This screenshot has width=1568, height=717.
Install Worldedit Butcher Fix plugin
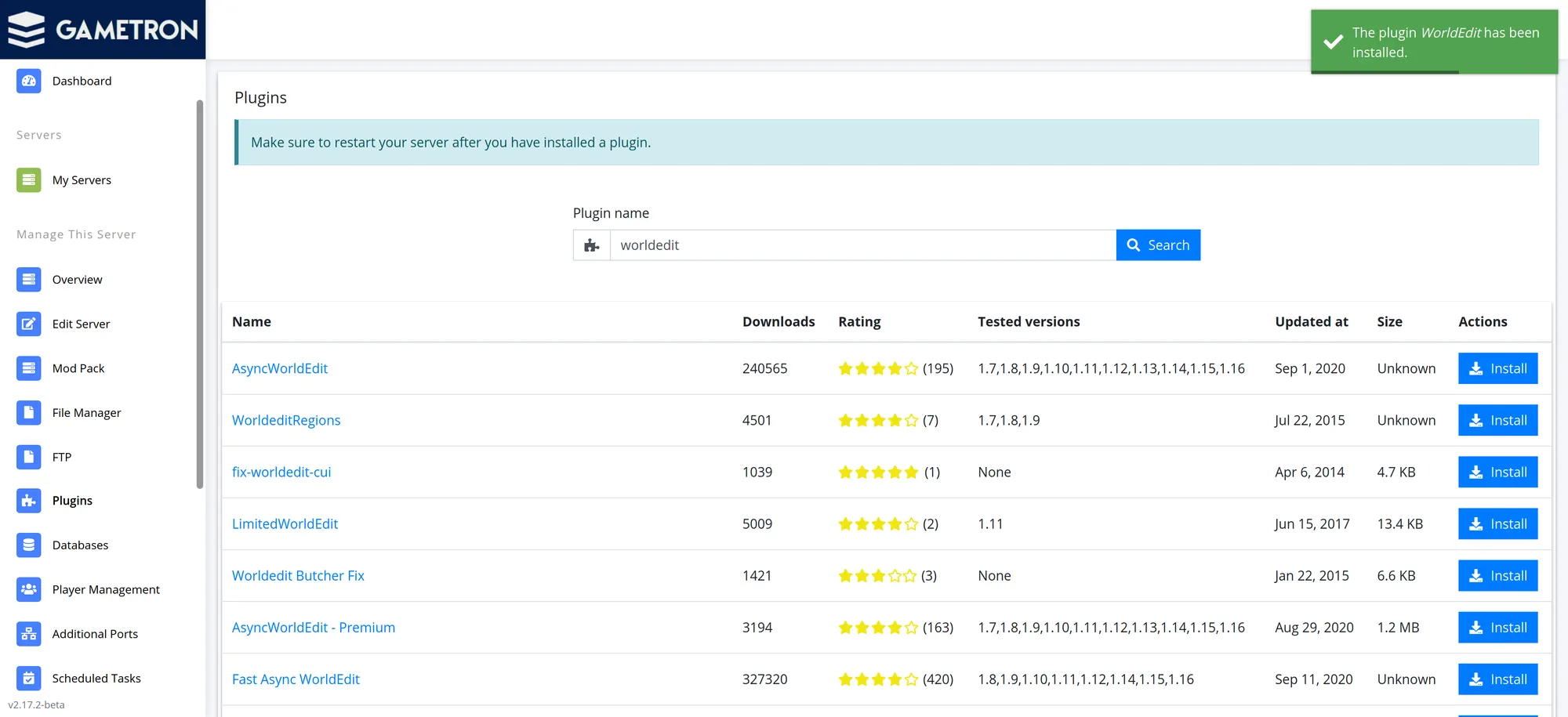[x=1497, y=575]
